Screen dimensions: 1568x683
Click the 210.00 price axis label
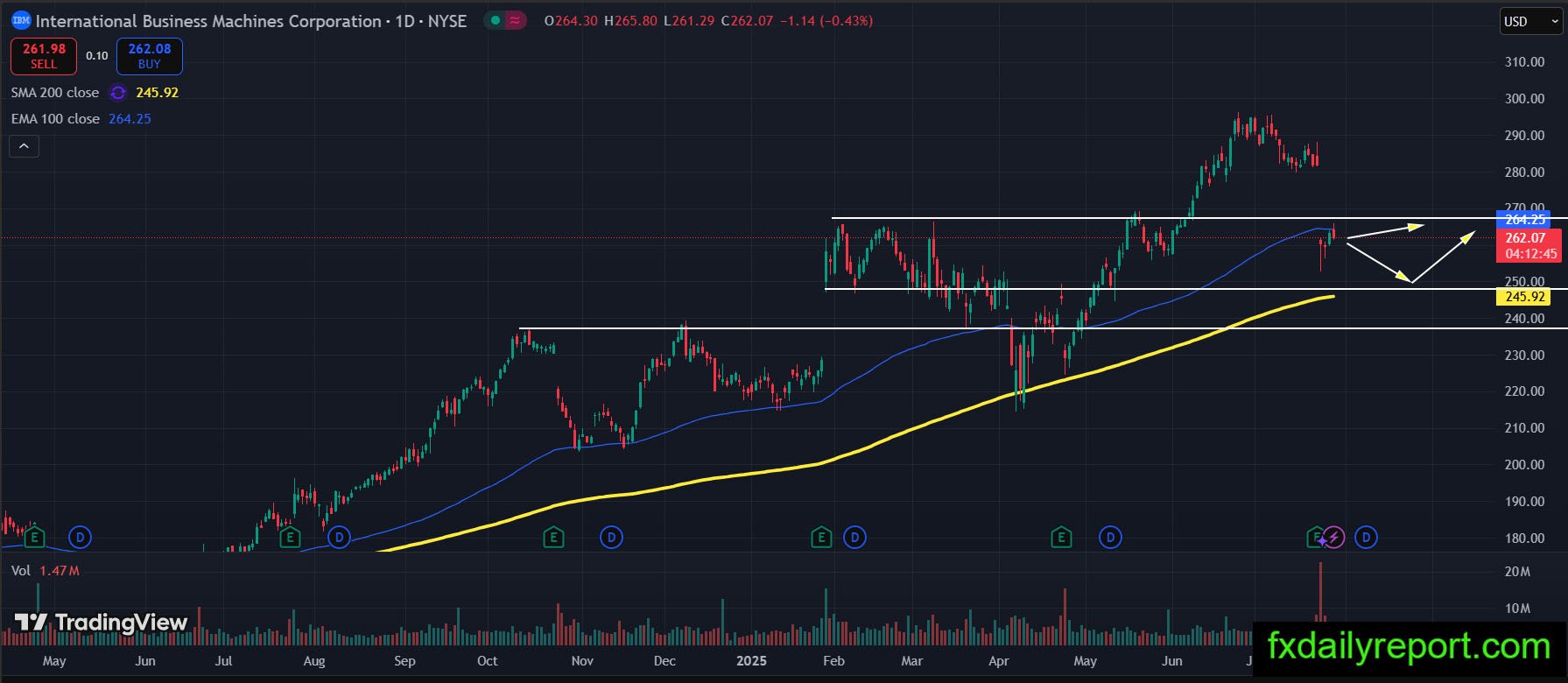(x=1524, y=428)
